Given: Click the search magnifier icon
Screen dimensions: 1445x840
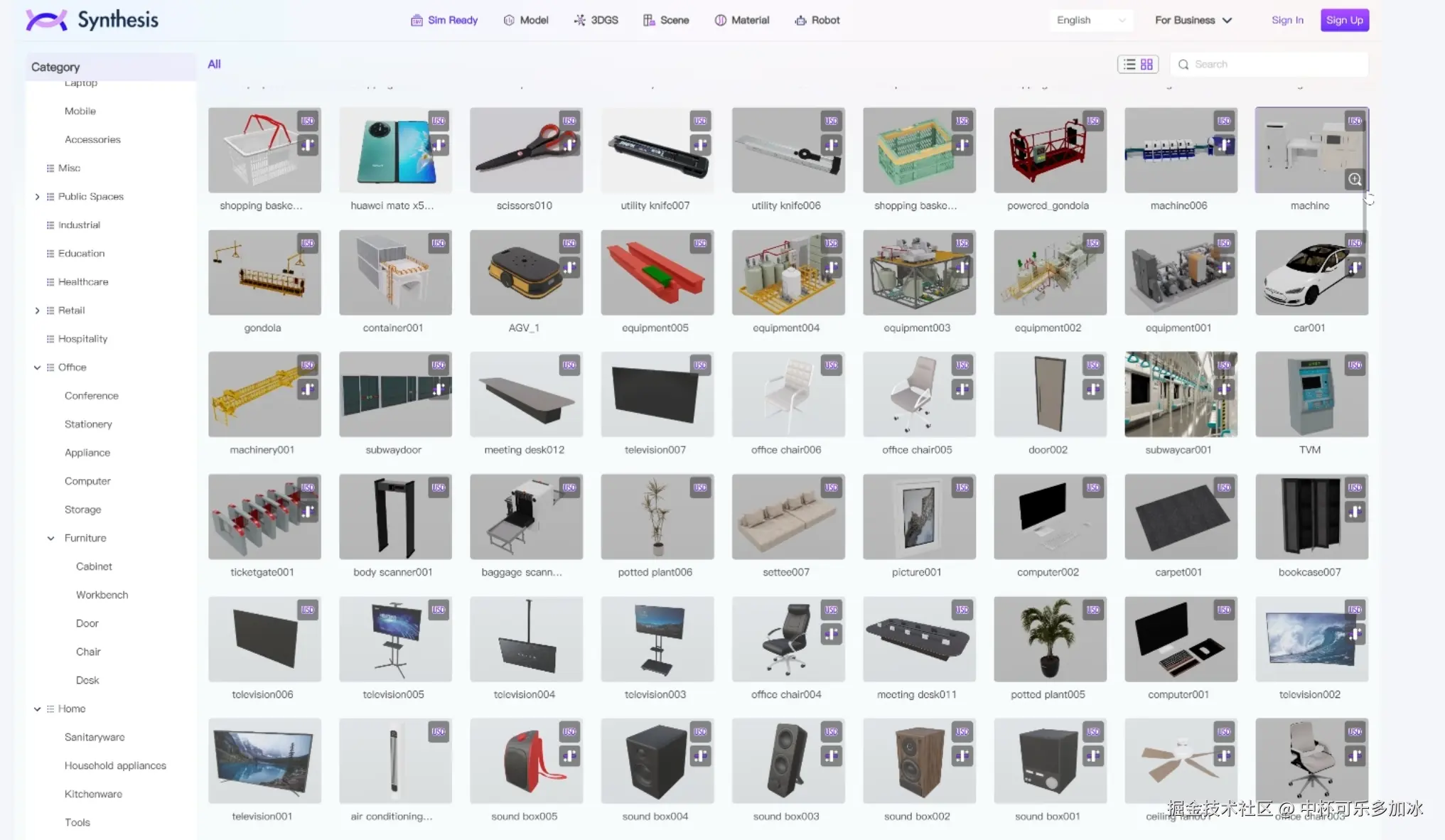Looking at the screenshot, I should click(x=1183, y=65).
